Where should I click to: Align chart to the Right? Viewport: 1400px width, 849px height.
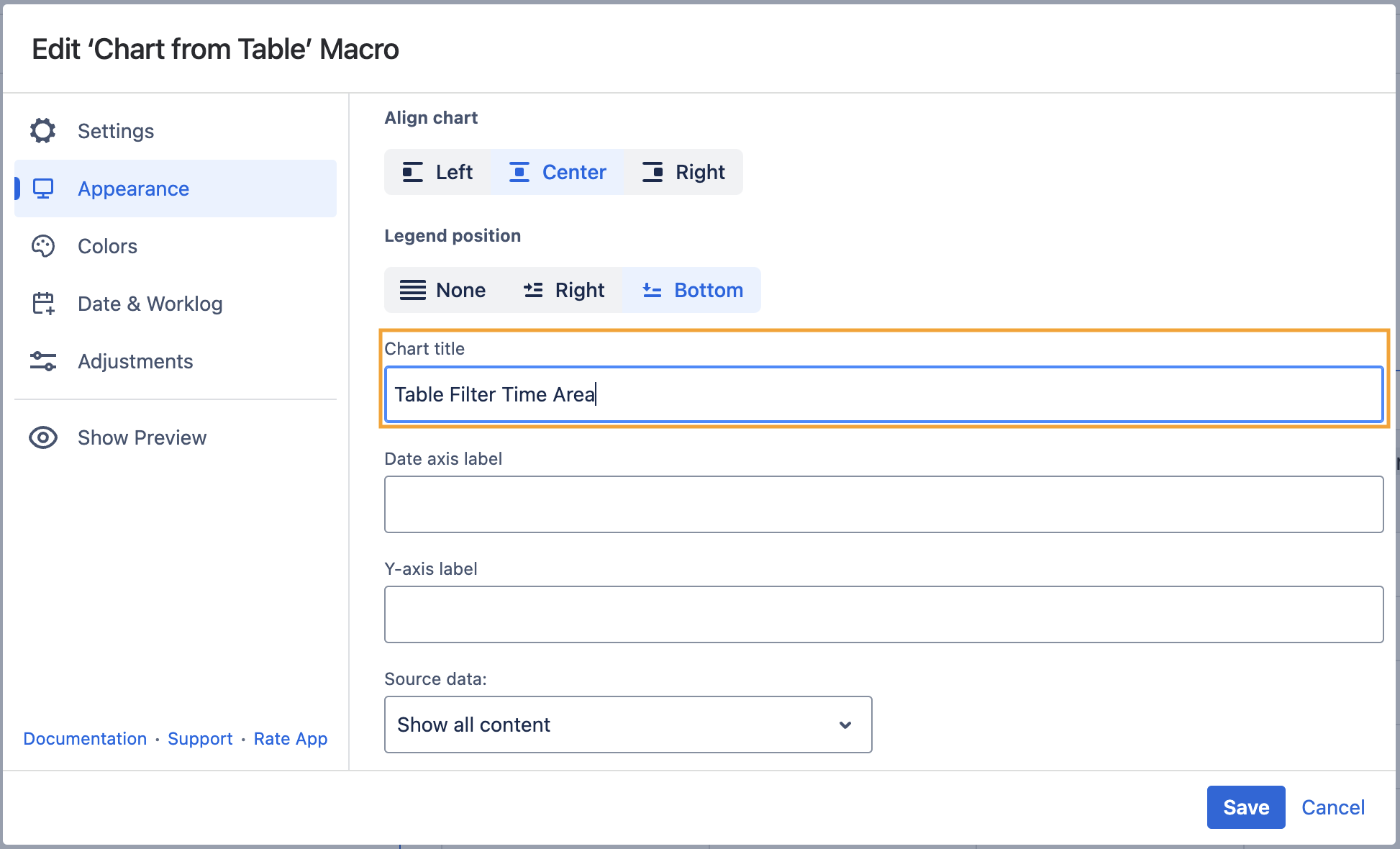coord(683,172)
